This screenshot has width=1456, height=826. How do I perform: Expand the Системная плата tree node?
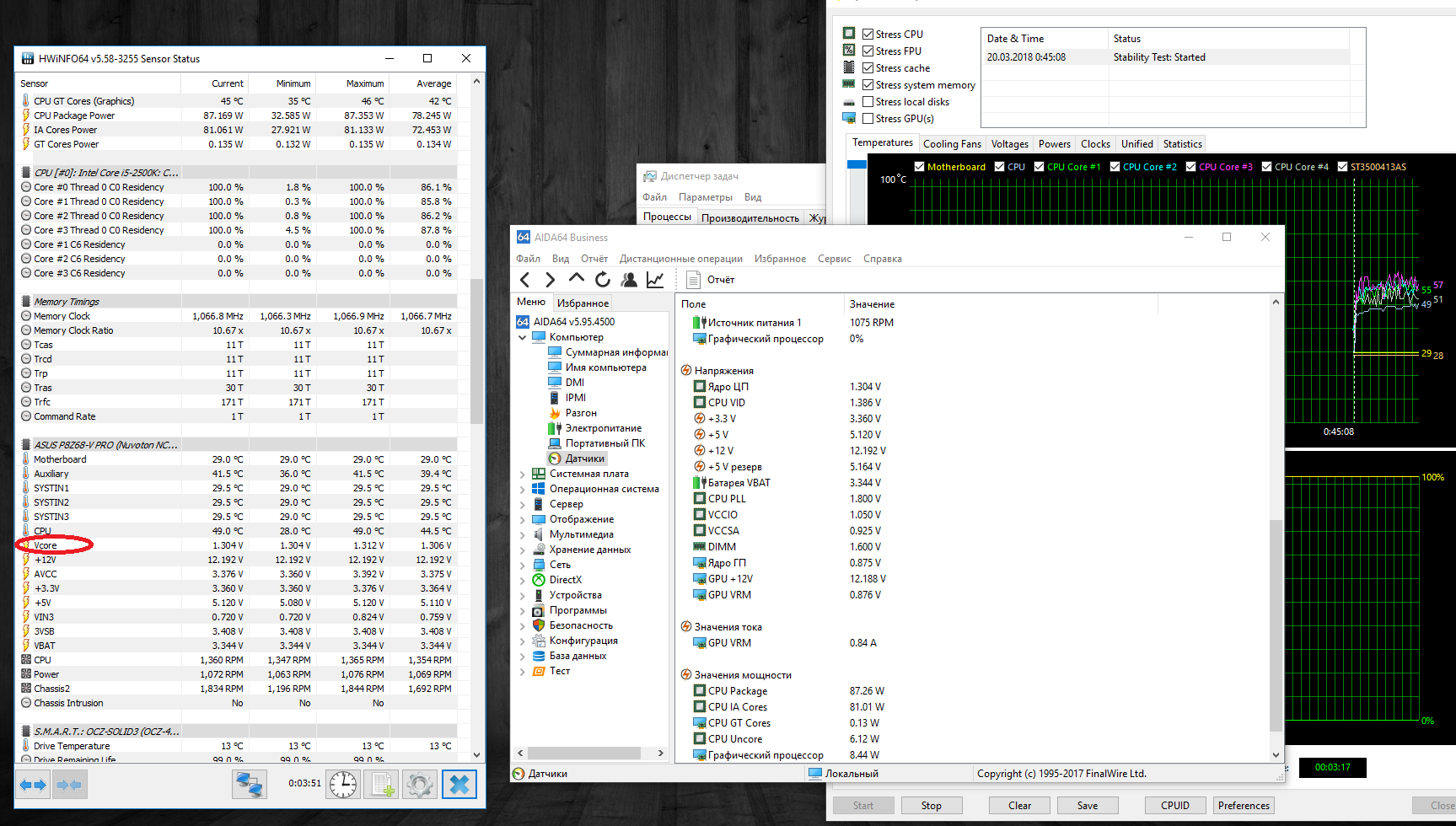523,474
